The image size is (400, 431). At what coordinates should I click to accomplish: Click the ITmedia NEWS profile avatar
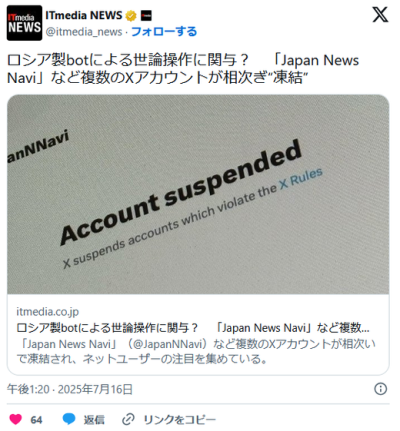(x=24, y=23)
